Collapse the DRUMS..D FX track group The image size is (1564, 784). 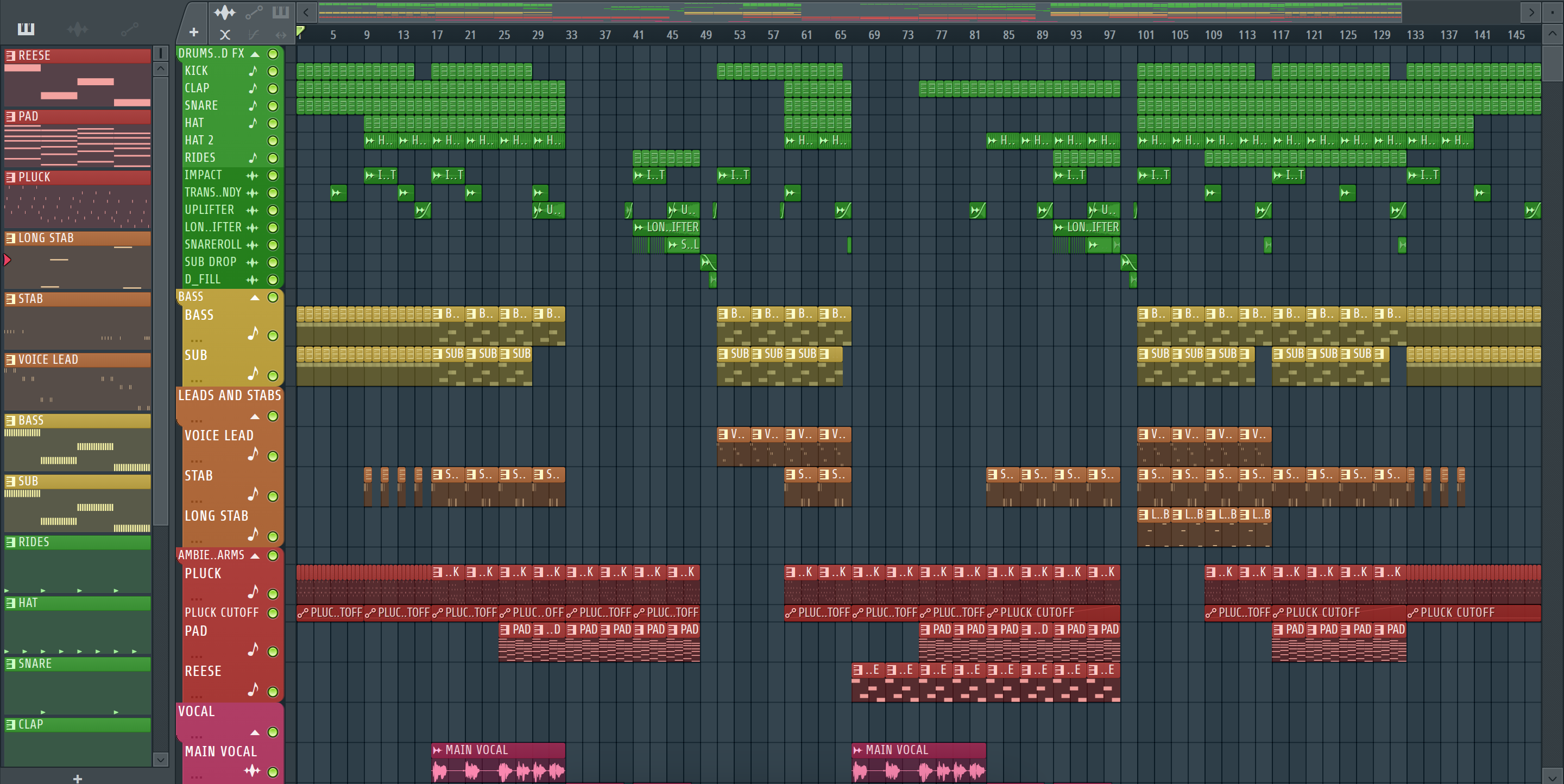pyautogui.click(x=256, y=54)
